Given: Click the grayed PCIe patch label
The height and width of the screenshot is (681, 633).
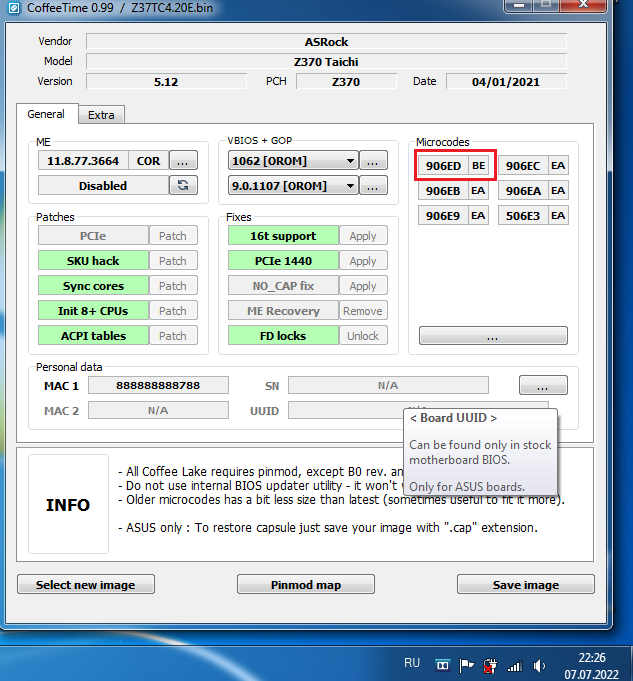Looking at the screenshot, I should pyautogui.click(x=93, y=236).
